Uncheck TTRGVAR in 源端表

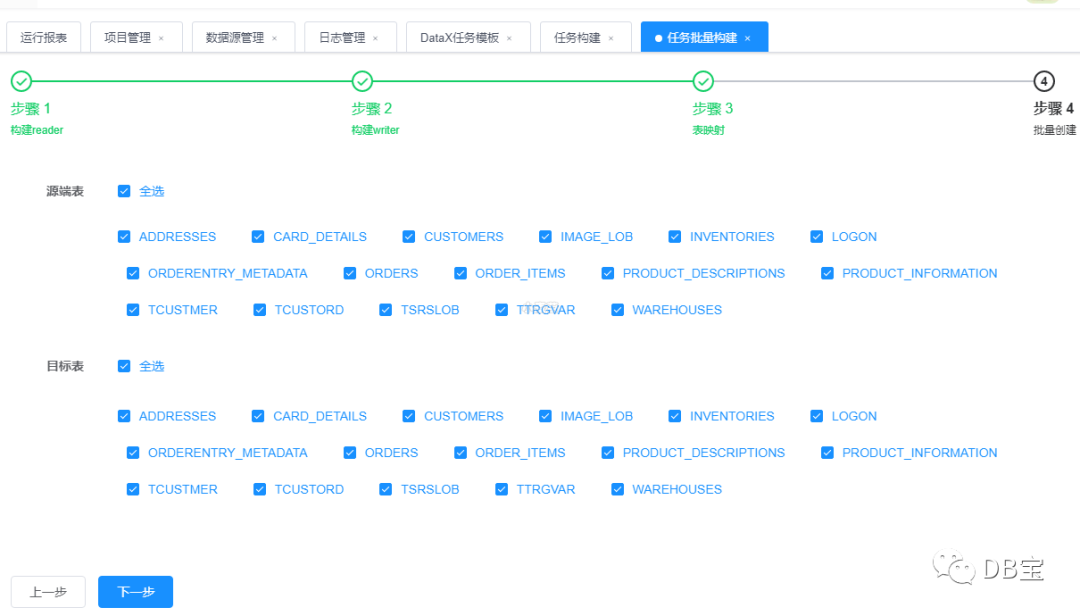501,309
